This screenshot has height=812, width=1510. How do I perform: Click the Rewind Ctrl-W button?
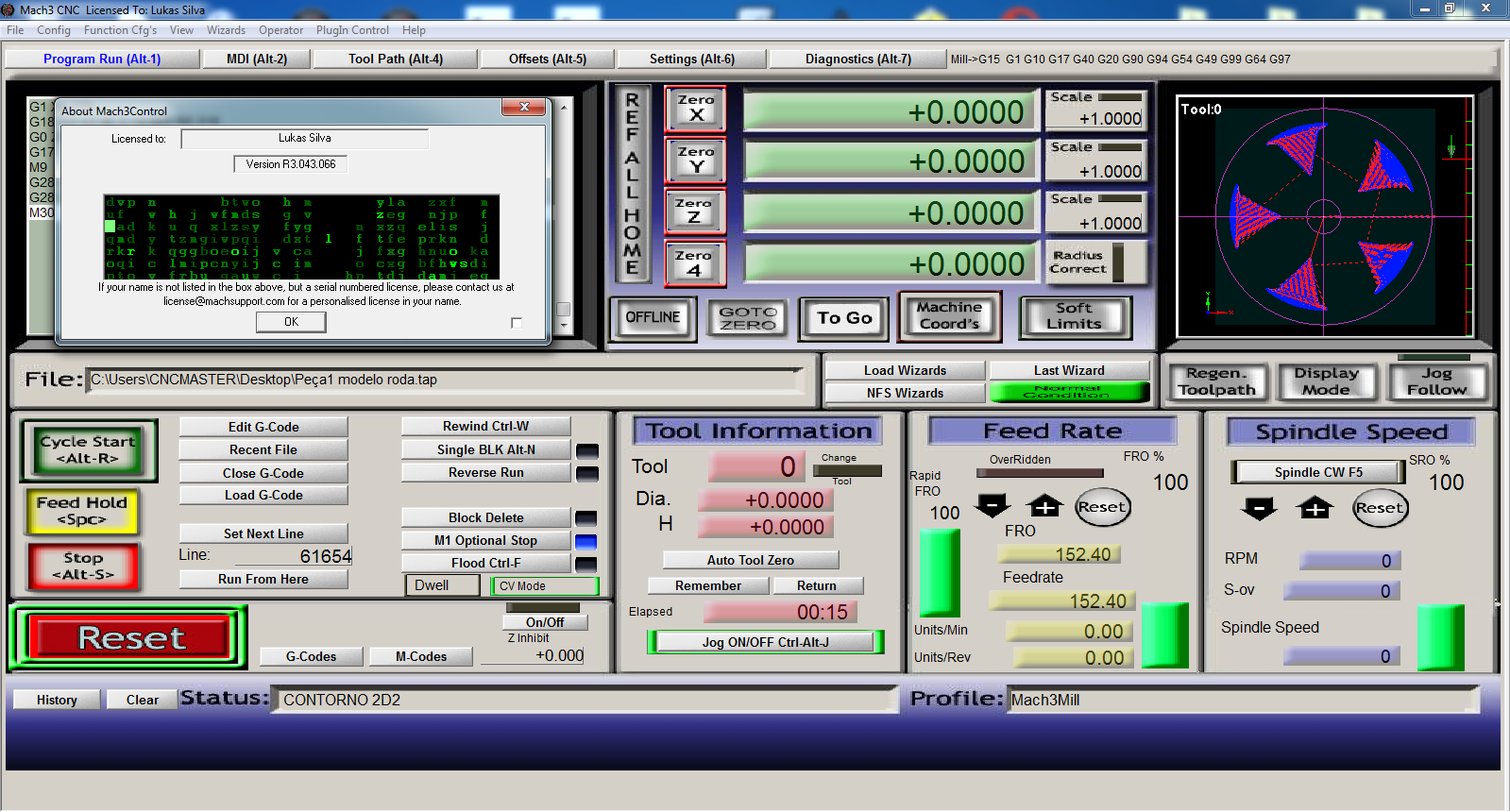coord(486,426)
